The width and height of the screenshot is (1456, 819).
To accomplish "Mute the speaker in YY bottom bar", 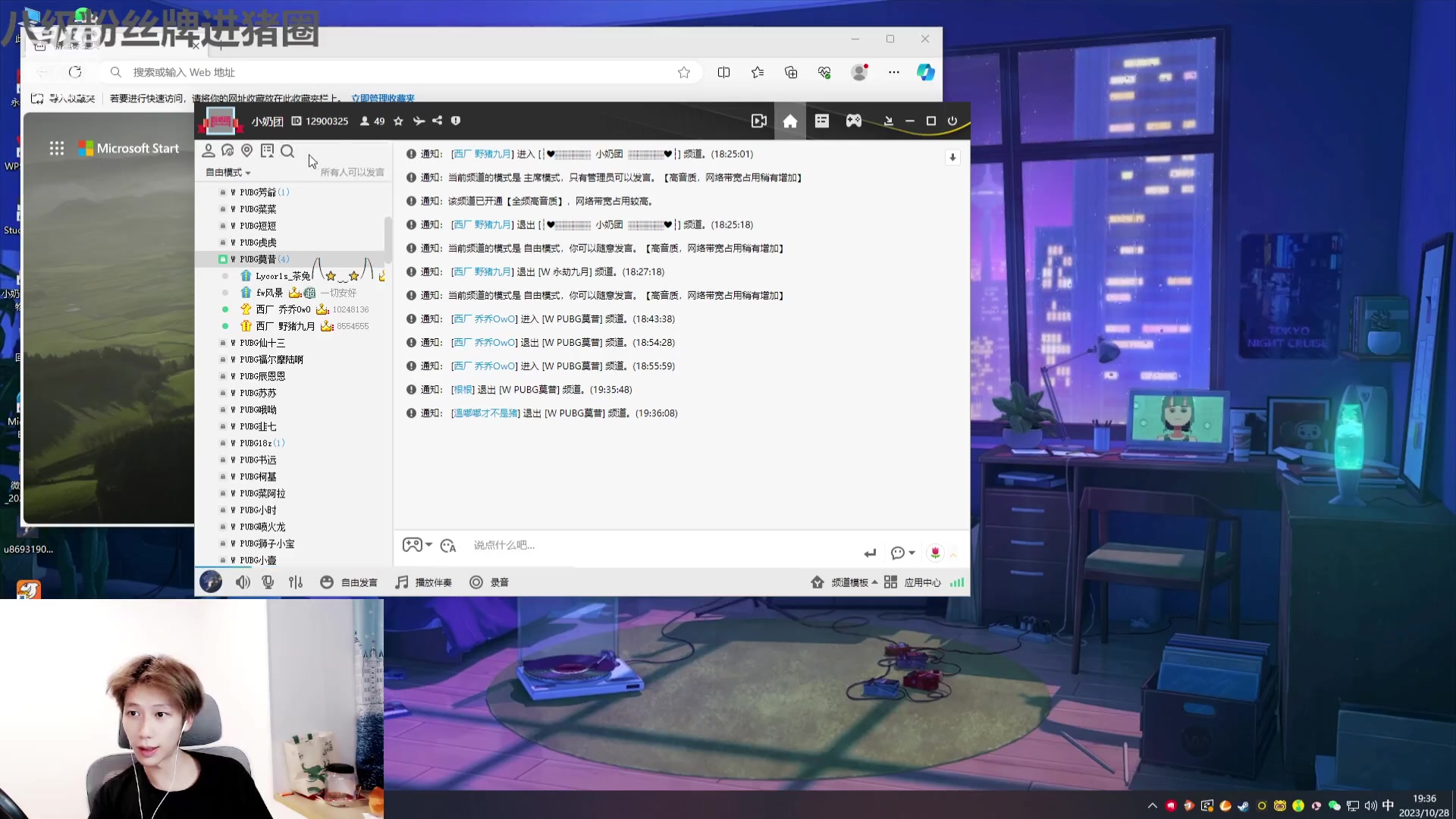I will click(x=243, y=582).
